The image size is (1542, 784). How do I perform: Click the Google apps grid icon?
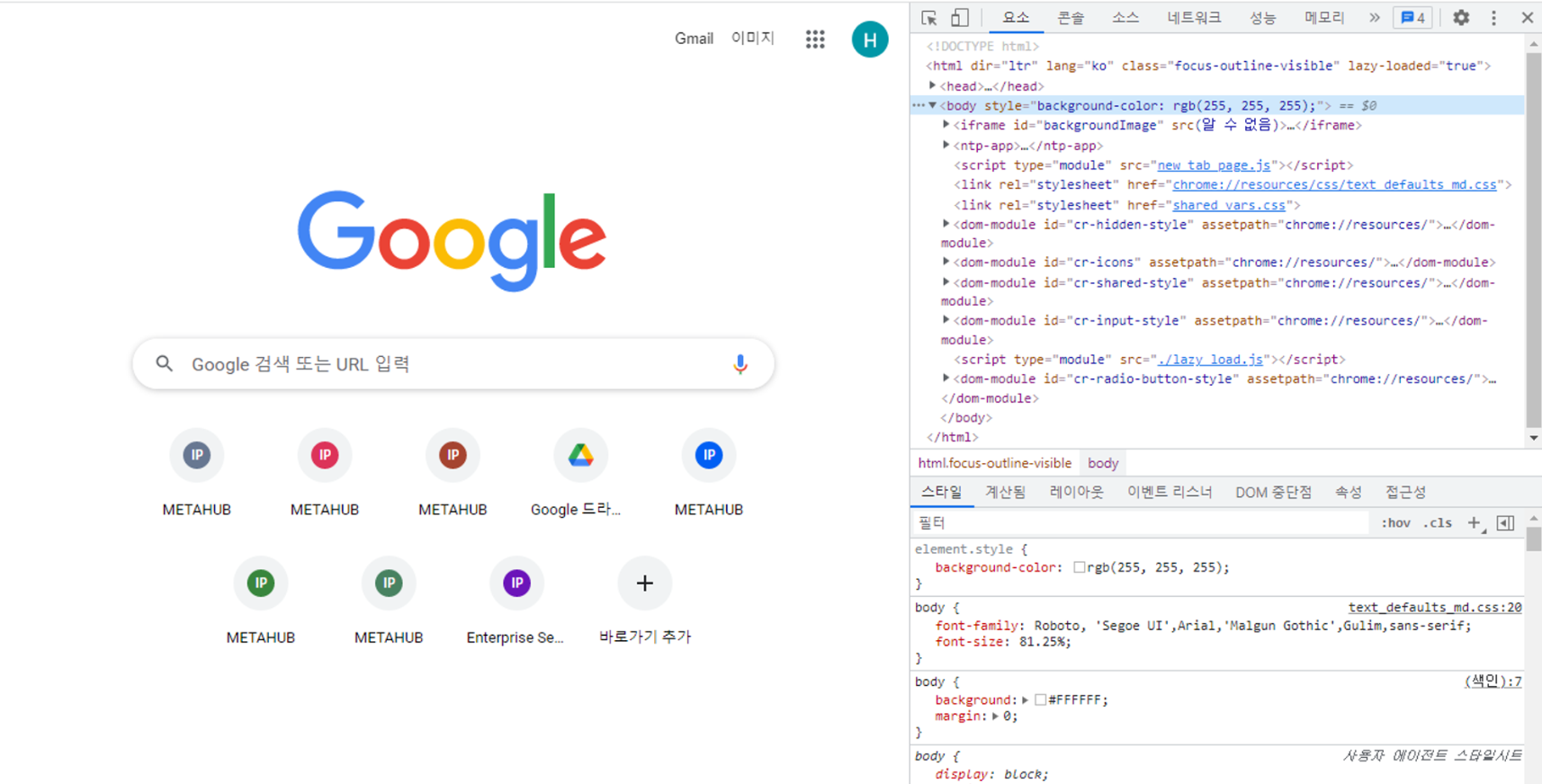pyautogui.click(x=815, y=39)
